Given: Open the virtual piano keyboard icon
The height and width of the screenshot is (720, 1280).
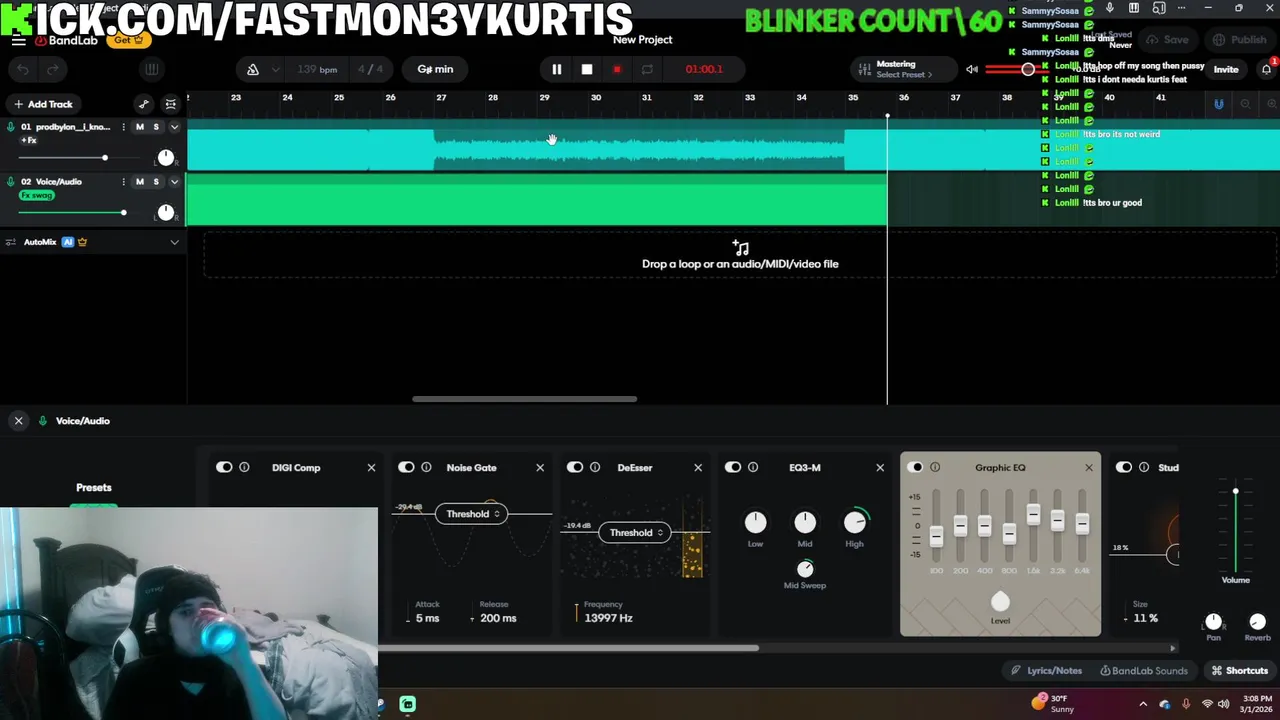Looking at the screenshot, I should point(152,69).
